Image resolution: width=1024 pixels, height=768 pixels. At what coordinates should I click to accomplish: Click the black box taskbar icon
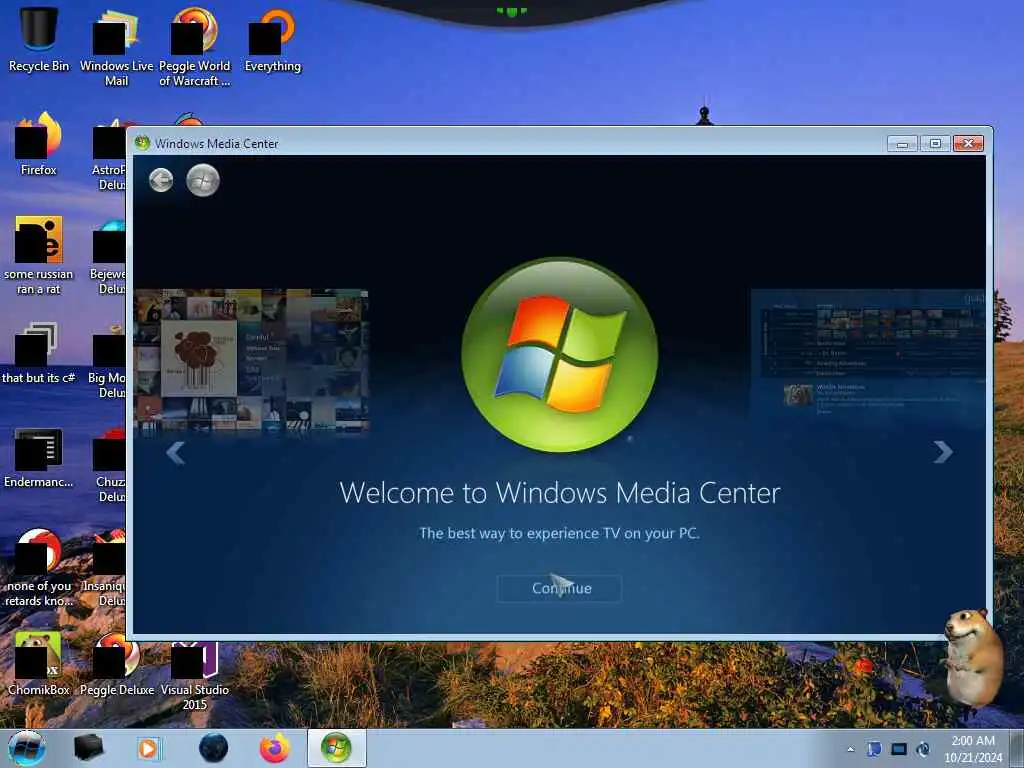[x=88, y=748]
